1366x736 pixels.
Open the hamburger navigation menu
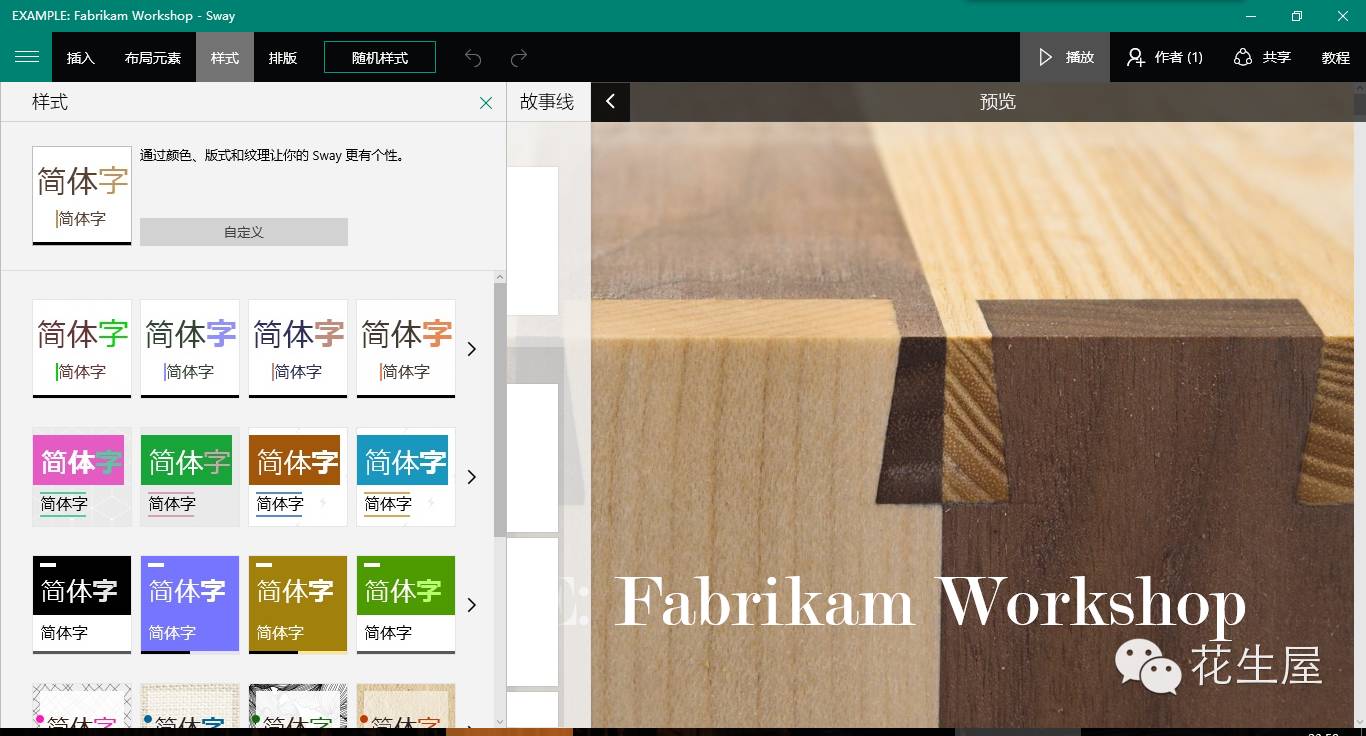pyautogui.click(x=27, y=57)
